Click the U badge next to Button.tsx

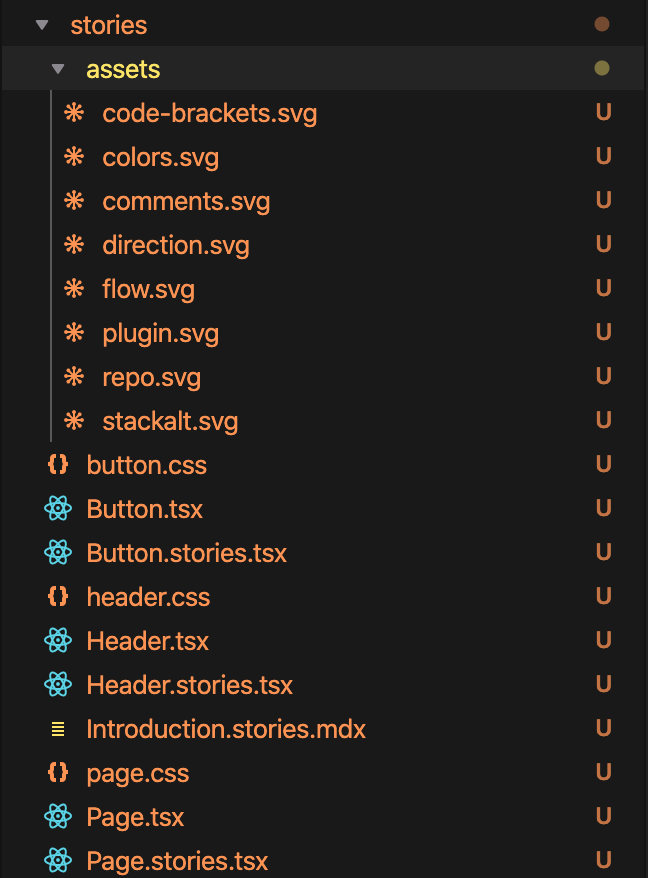[x=604, y=508]
